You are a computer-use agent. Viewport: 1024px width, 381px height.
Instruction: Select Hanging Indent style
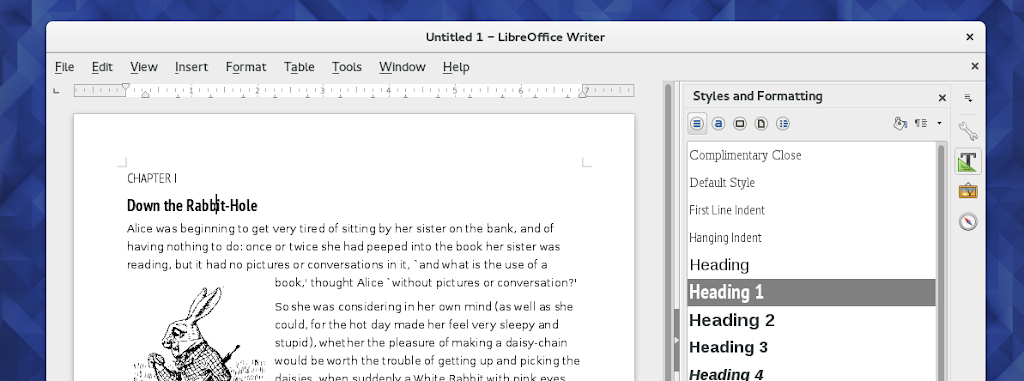(x=811, y=237)
